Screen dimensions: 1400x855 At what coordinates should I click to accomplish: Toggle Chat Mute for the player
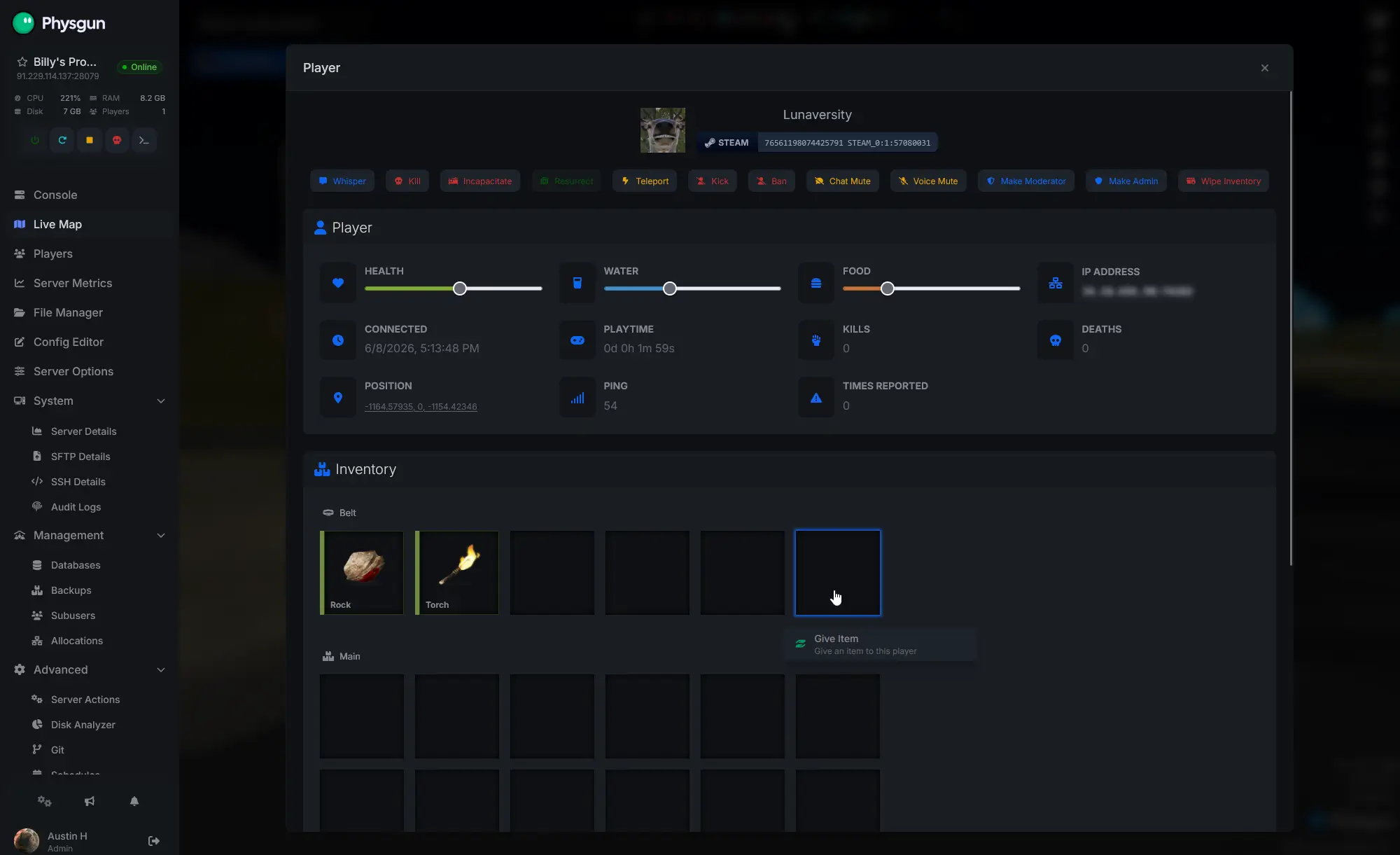point(843,181)
